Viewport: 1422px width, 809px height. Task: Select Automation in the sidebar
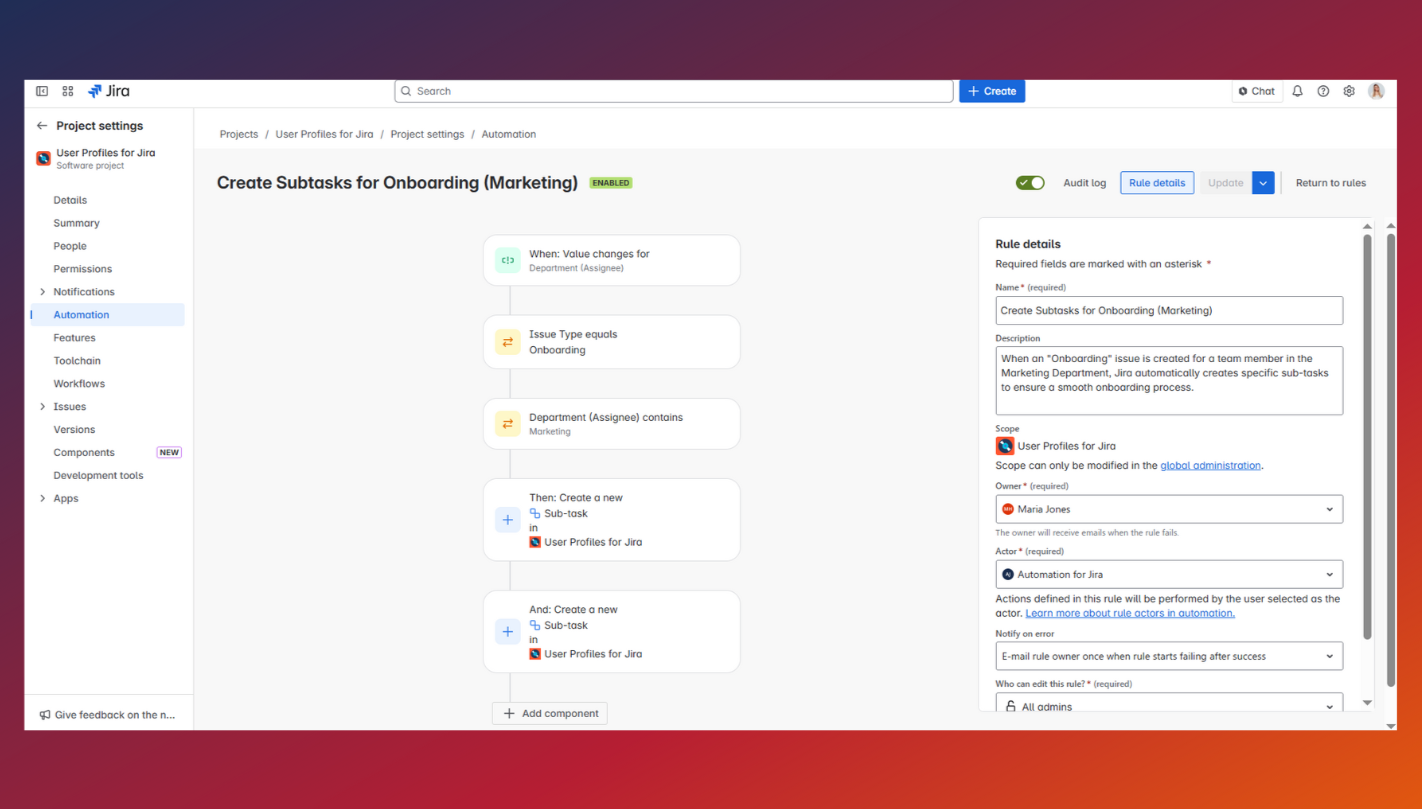(107, 315)
